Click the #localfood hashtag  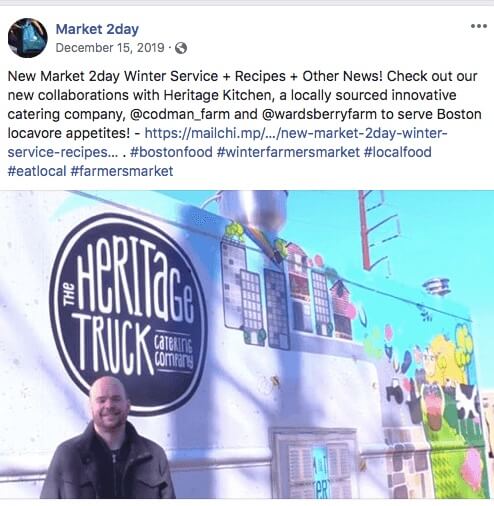point(398,152)
